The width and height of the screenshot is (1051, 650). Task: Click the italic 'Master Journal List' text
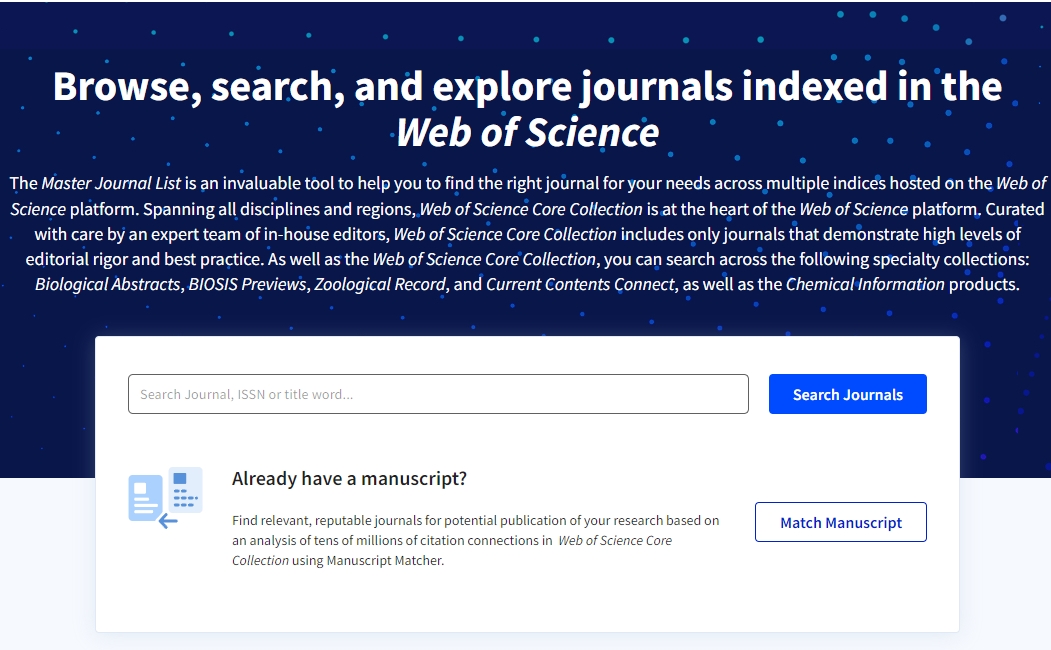pyautogui.click(x=111, y=183)
